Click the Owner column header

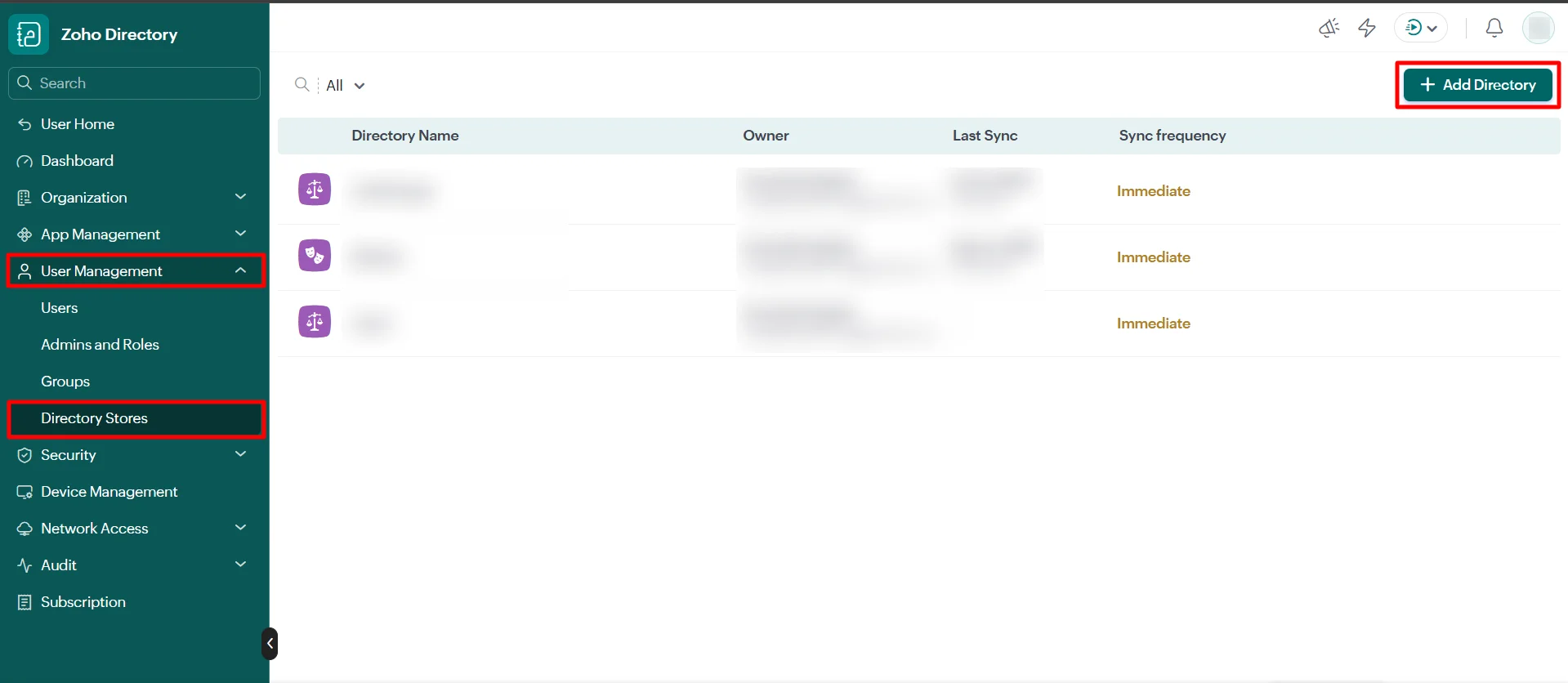tap(766, 136)
